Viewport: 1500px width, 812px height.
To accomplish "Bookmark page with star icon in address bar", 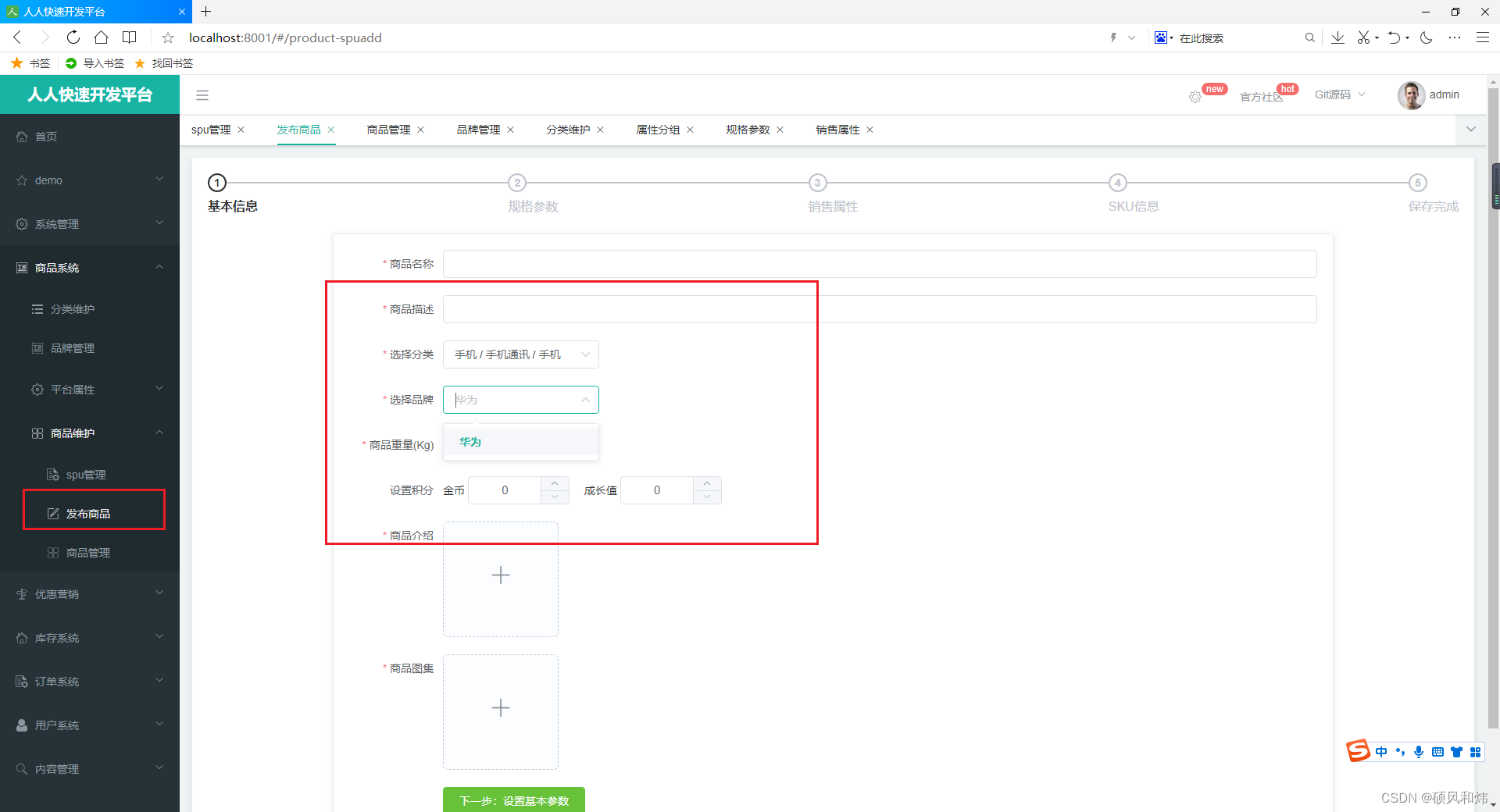I will (168, 37).
